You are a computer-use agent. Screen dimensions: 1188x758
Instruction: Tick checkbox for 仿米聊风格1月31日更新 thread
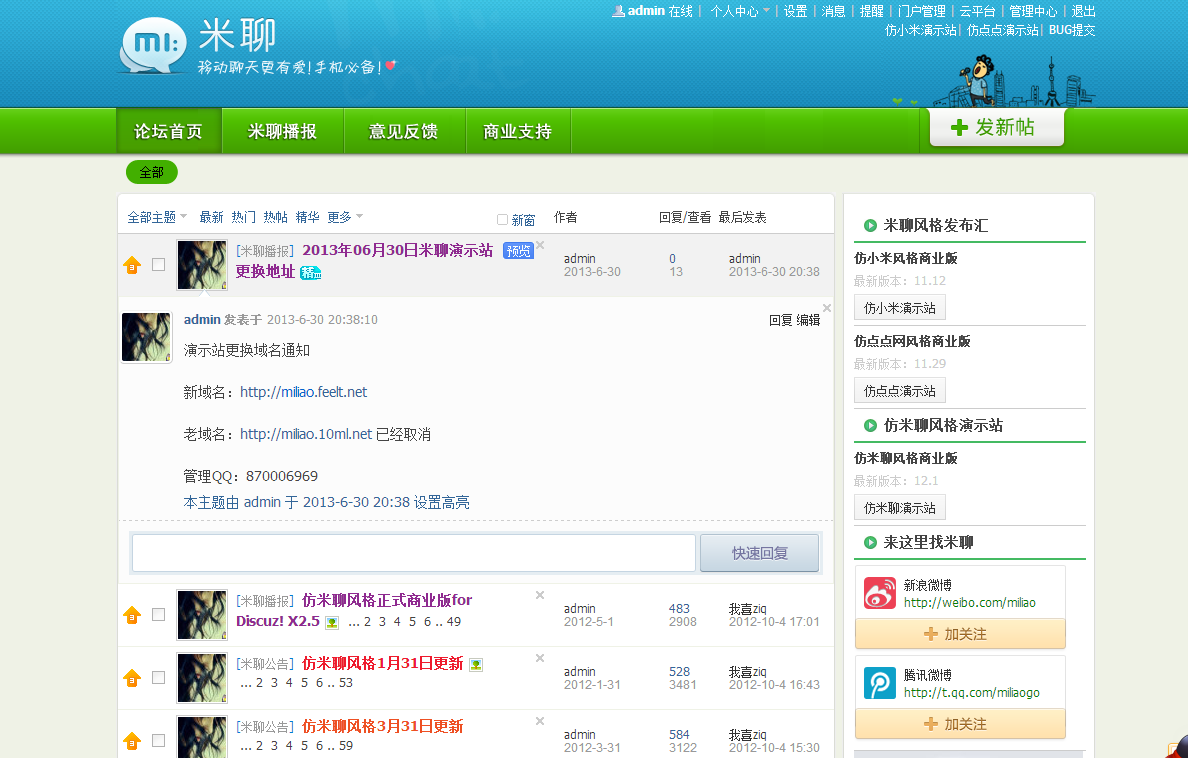pyautogui.click(x=158, y=678)
